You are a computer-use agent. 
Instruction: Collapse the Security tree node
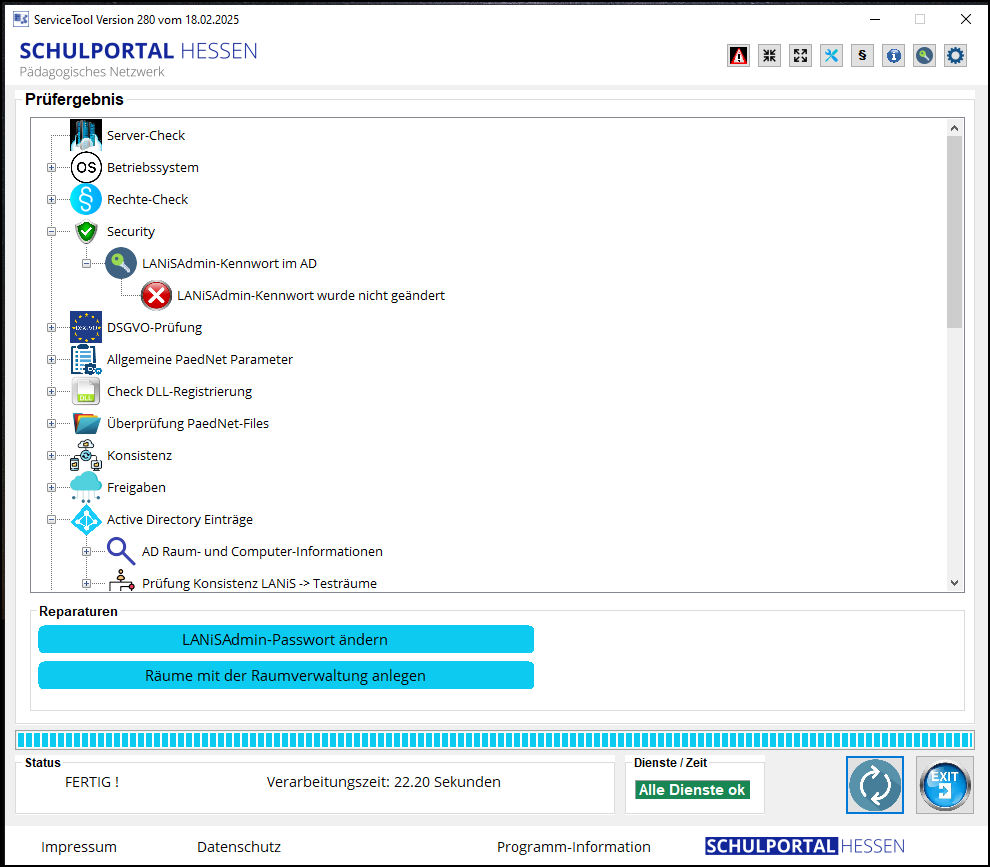tap(52, 232)
